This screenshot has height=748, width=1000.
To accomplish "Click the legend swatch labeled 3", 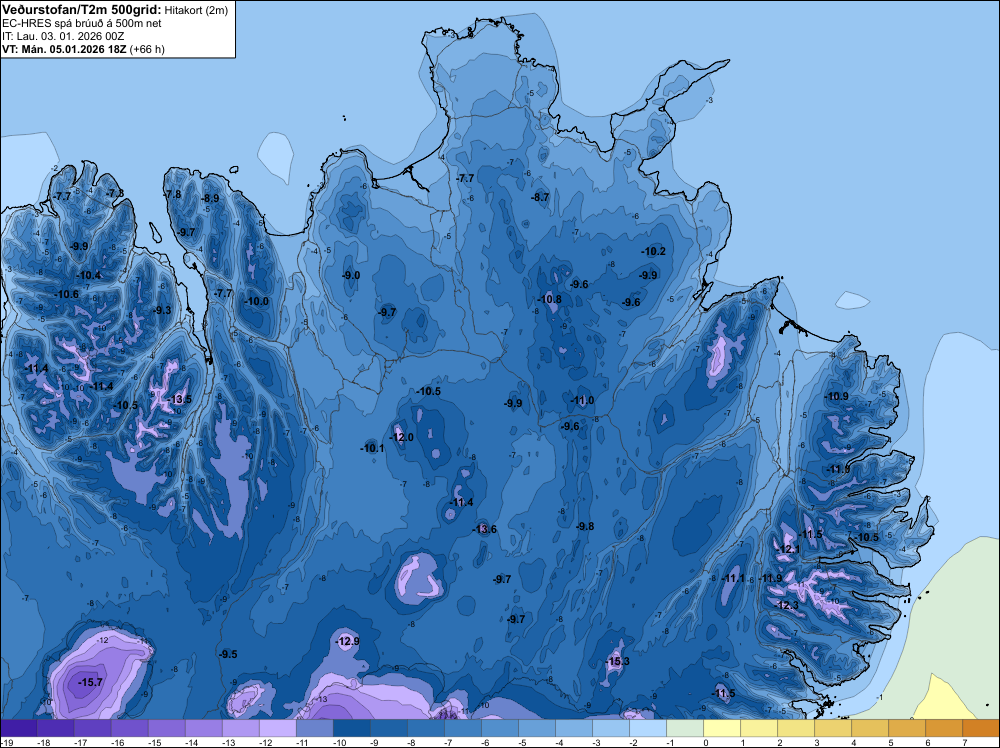I will [832, 728].
